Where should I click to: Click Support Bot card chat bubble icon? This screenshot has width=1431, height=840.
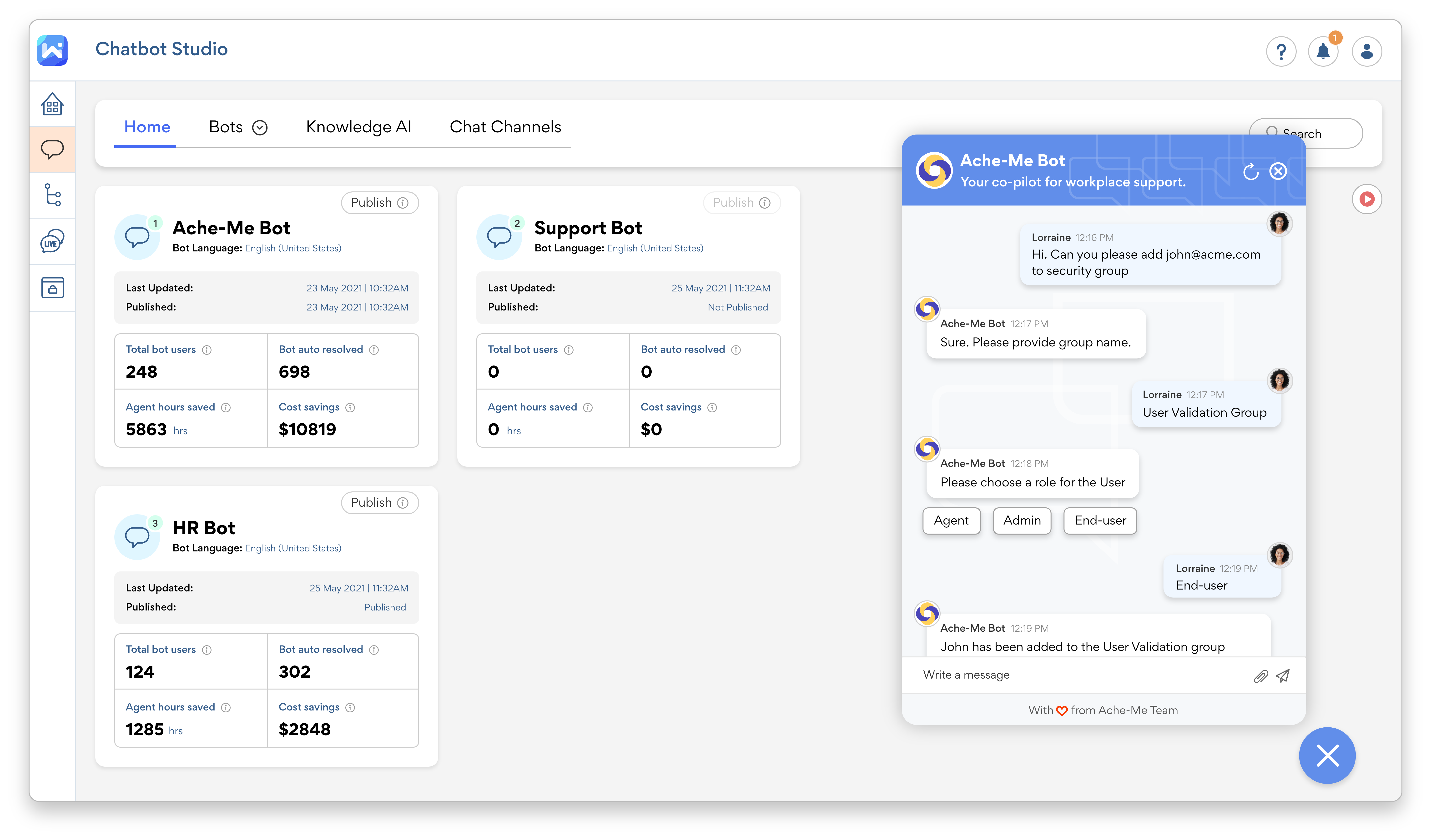pos(499,237)
